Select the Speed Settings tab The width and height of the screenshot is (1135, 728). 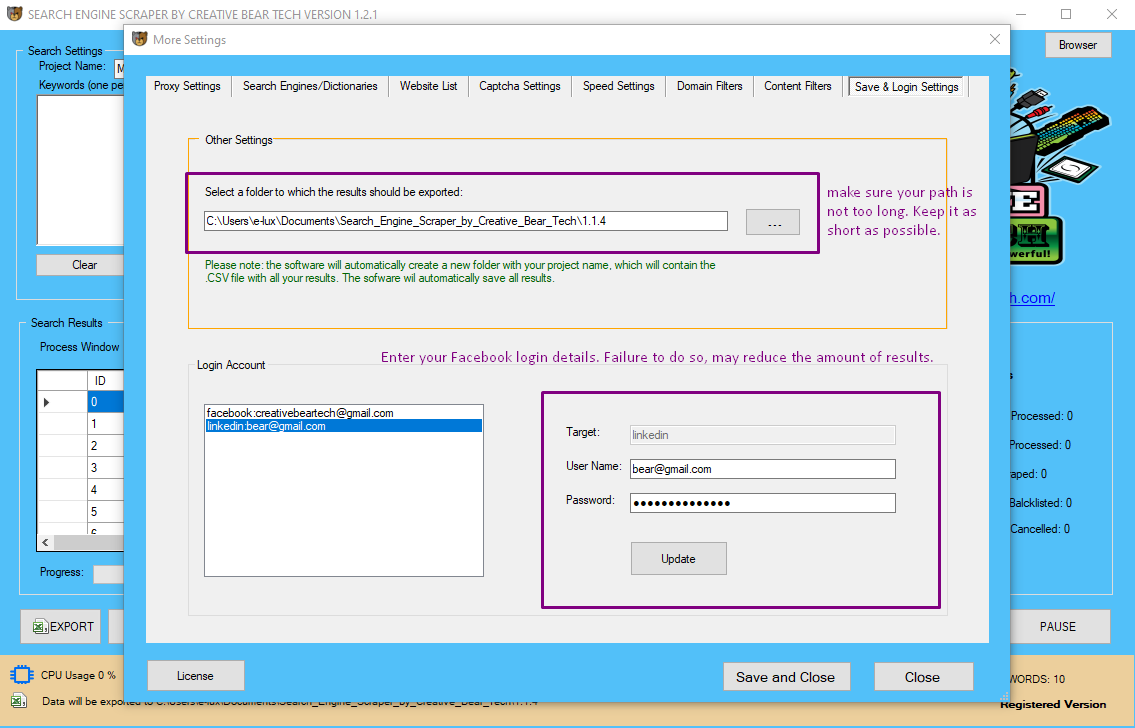point(619,86)
